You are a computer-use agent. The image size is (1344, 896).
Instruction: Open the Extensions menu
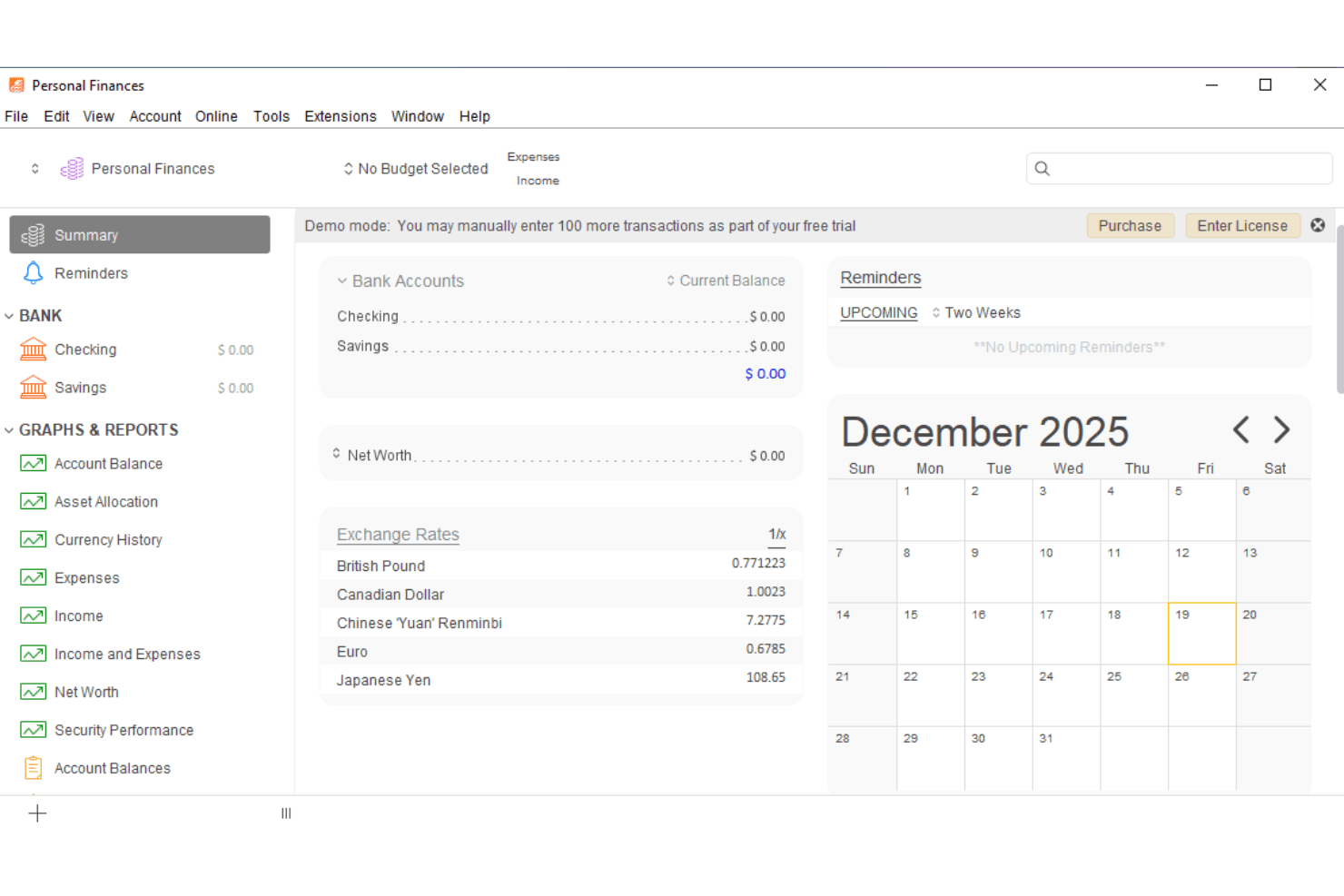pyautogui.click(x=341, y=116)
